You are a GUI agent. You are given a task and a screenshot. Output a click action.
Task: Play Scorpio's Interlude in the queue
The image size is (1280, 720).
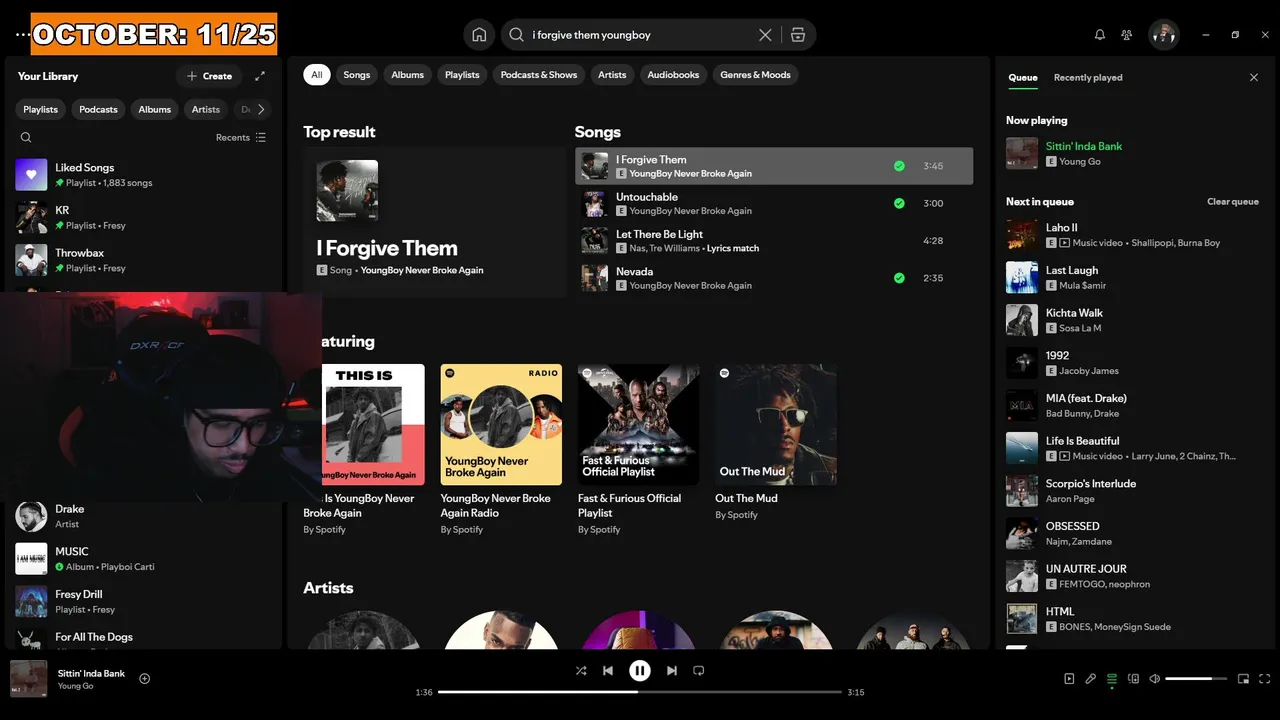point(1133,491)
